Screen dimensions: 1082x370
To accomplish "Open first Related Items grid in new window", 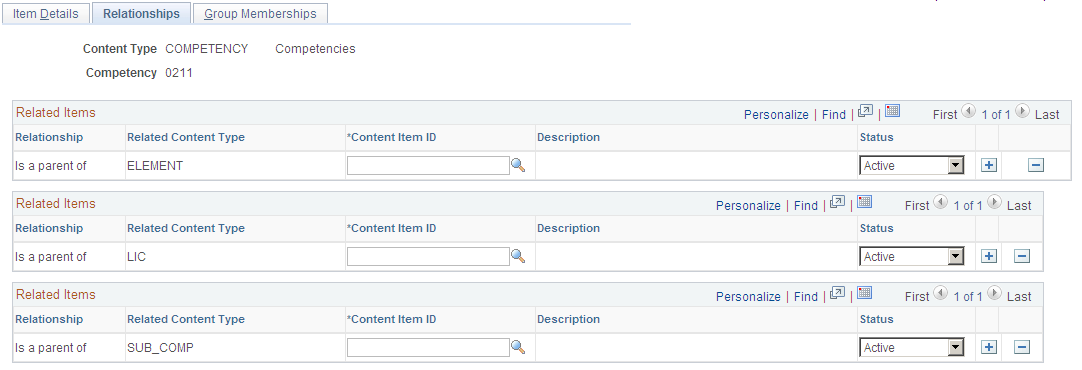I will point(865,111).
